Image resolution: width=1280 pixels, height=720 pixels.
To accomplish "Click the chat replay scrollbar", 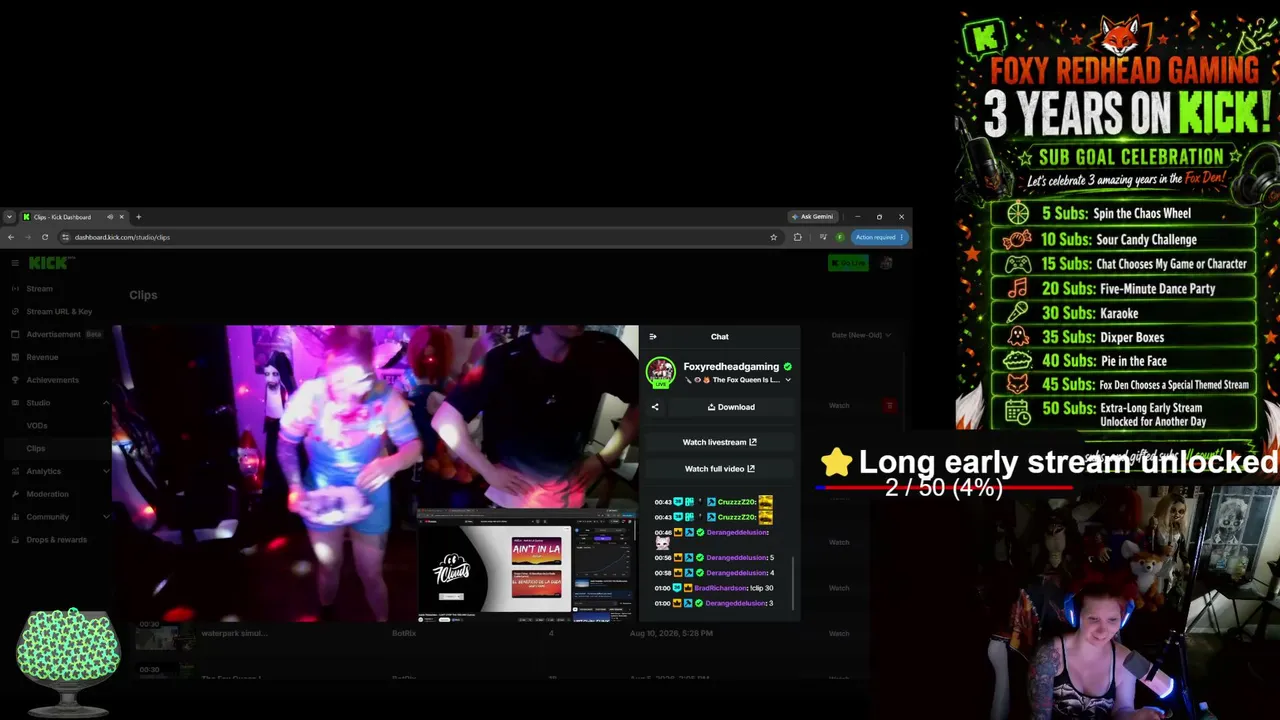I will [794, 583].
